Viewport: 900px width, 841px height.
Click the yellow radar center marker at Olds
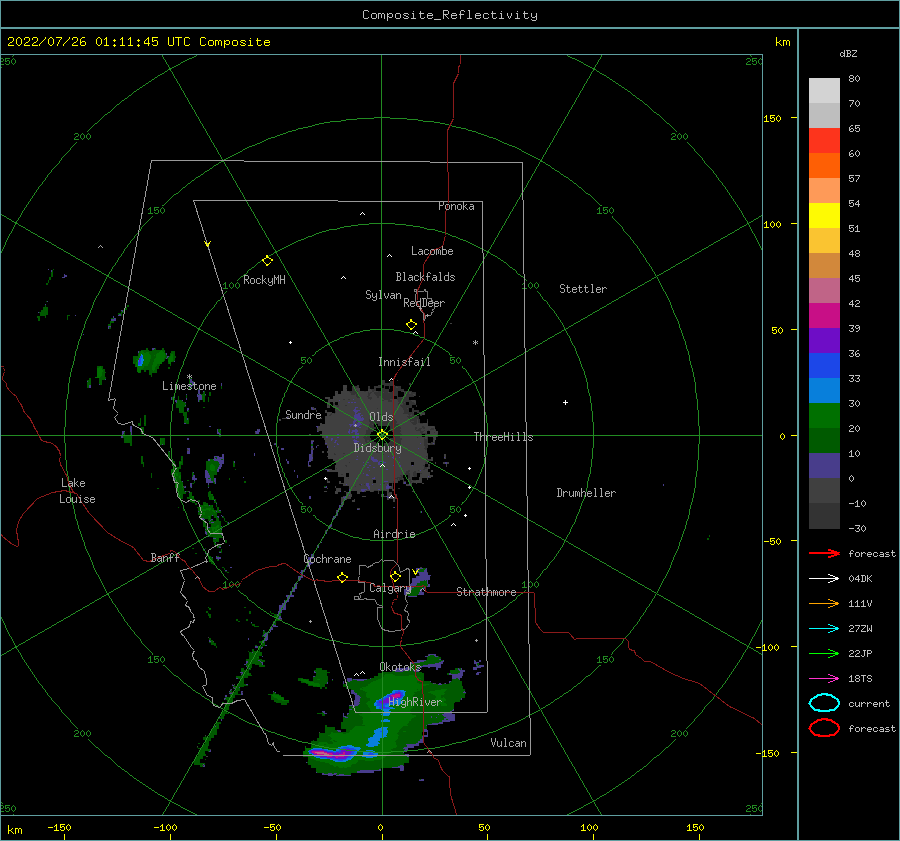(x=382, y=435)
